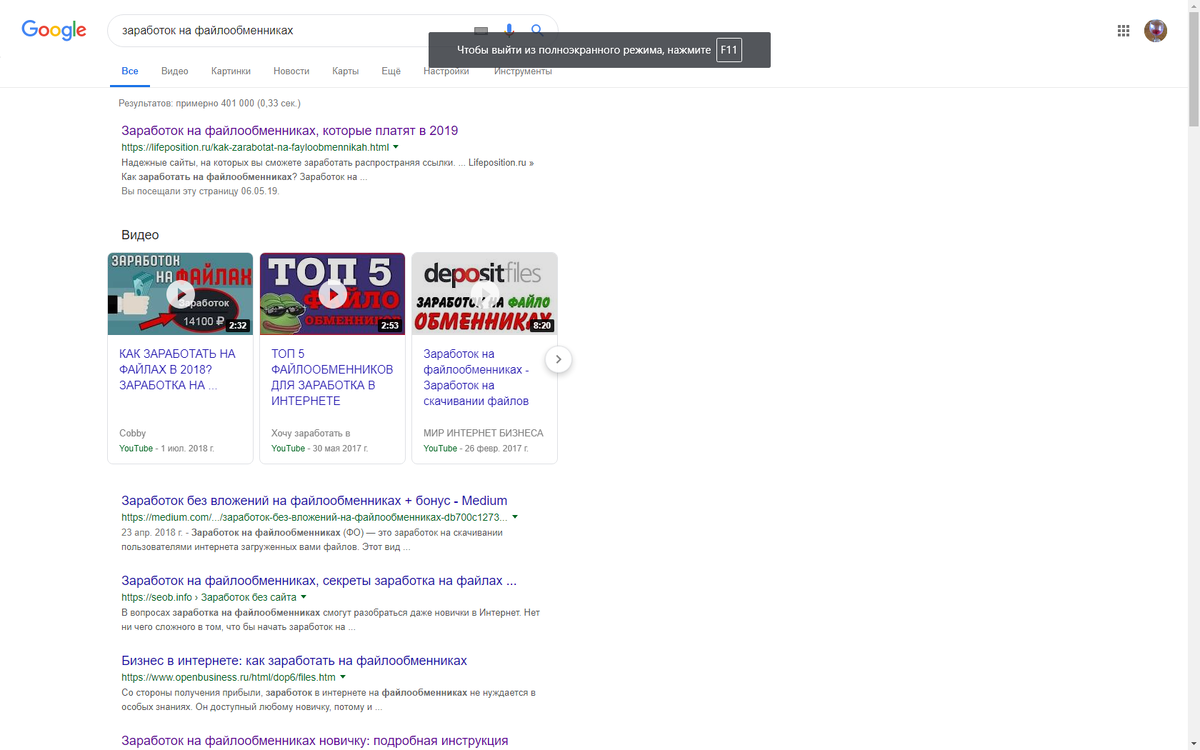Image resolution: width=1200 pixels, height=750 pixels.
Task: Play the depositfiles video thumbnail
Action: tap(484, 294)
